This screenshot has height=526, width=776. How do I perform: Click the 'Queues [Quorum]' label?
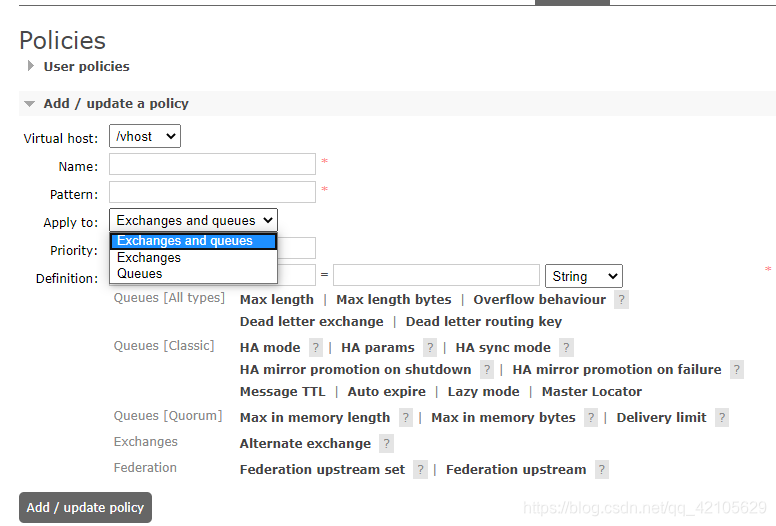168,416
